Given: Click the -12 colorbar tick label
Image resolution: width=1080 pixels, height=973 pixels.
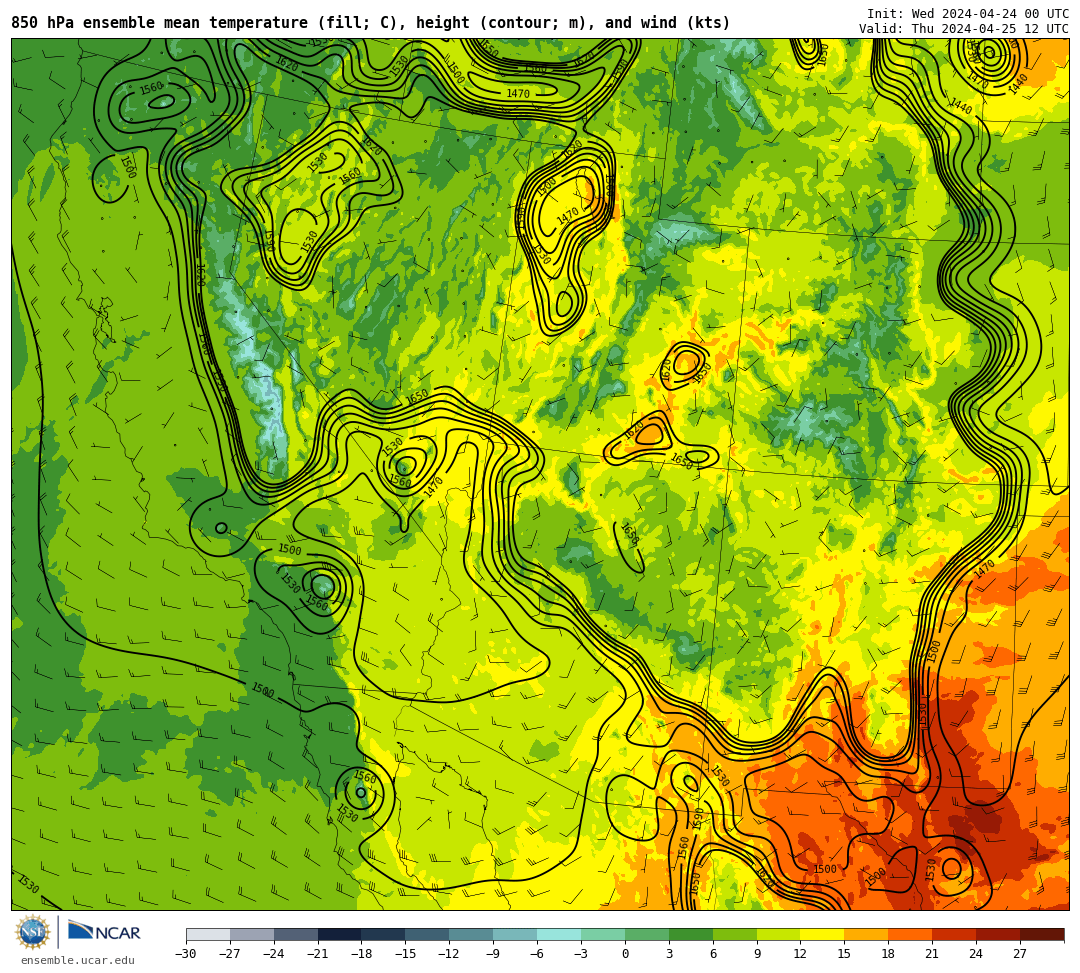Looking at the screenshot, I should pyautogui.click(x=448, y=954).
